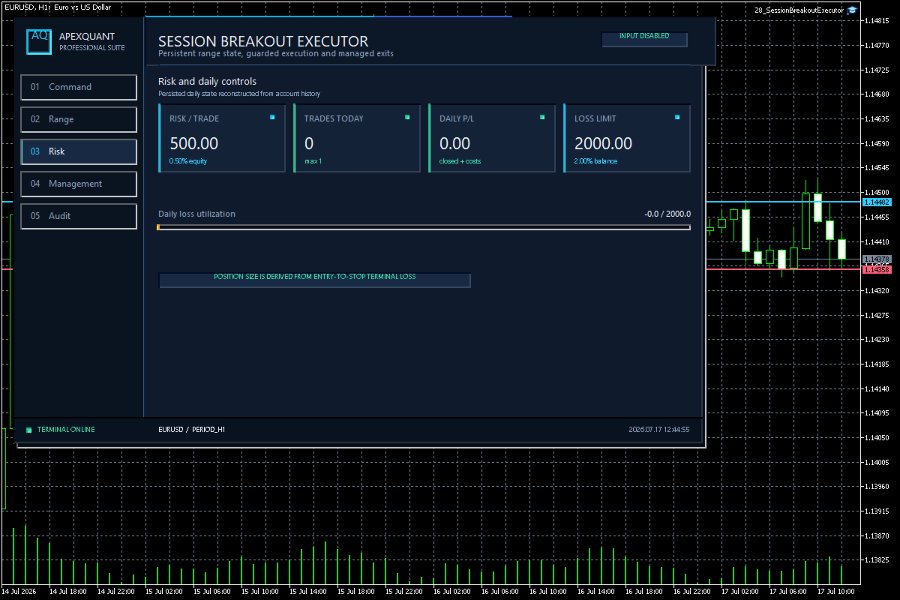The image size is (900, 600).
Task: Click the 2.00% balance text
Action: (595, 161)
